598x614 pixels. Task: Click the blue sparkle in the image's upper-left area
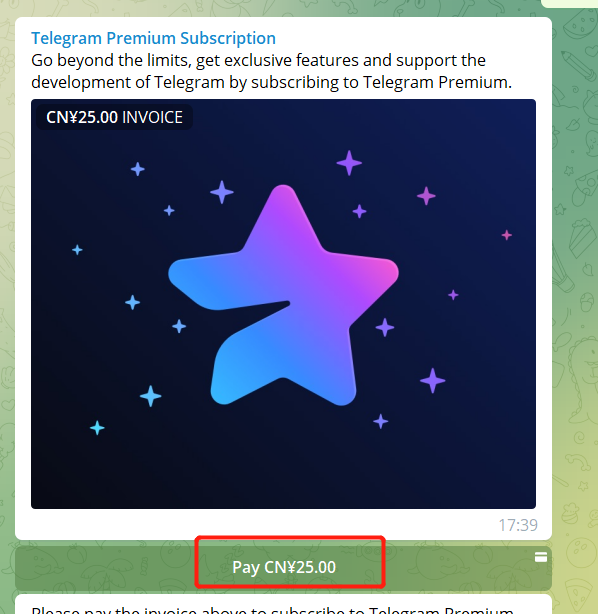[137, 169]
